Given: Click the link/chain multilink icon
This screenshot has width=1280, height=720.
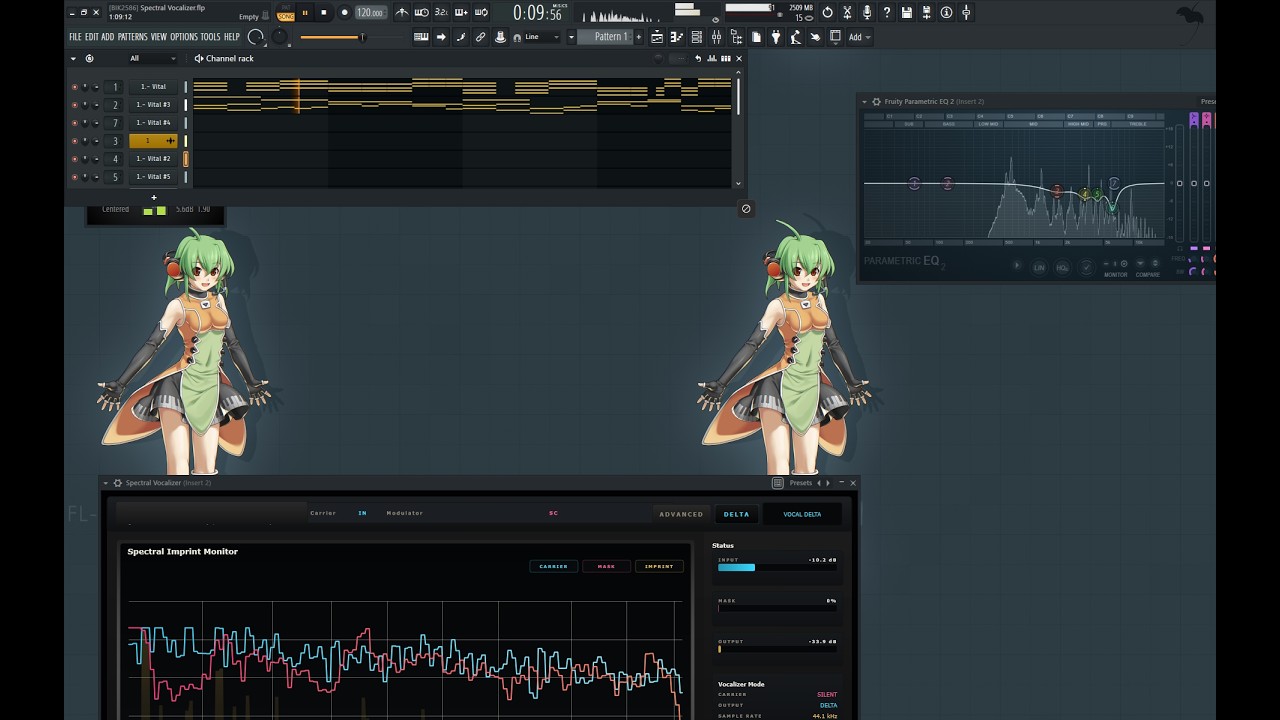Looking at the screenshot, I should [481, 37].
